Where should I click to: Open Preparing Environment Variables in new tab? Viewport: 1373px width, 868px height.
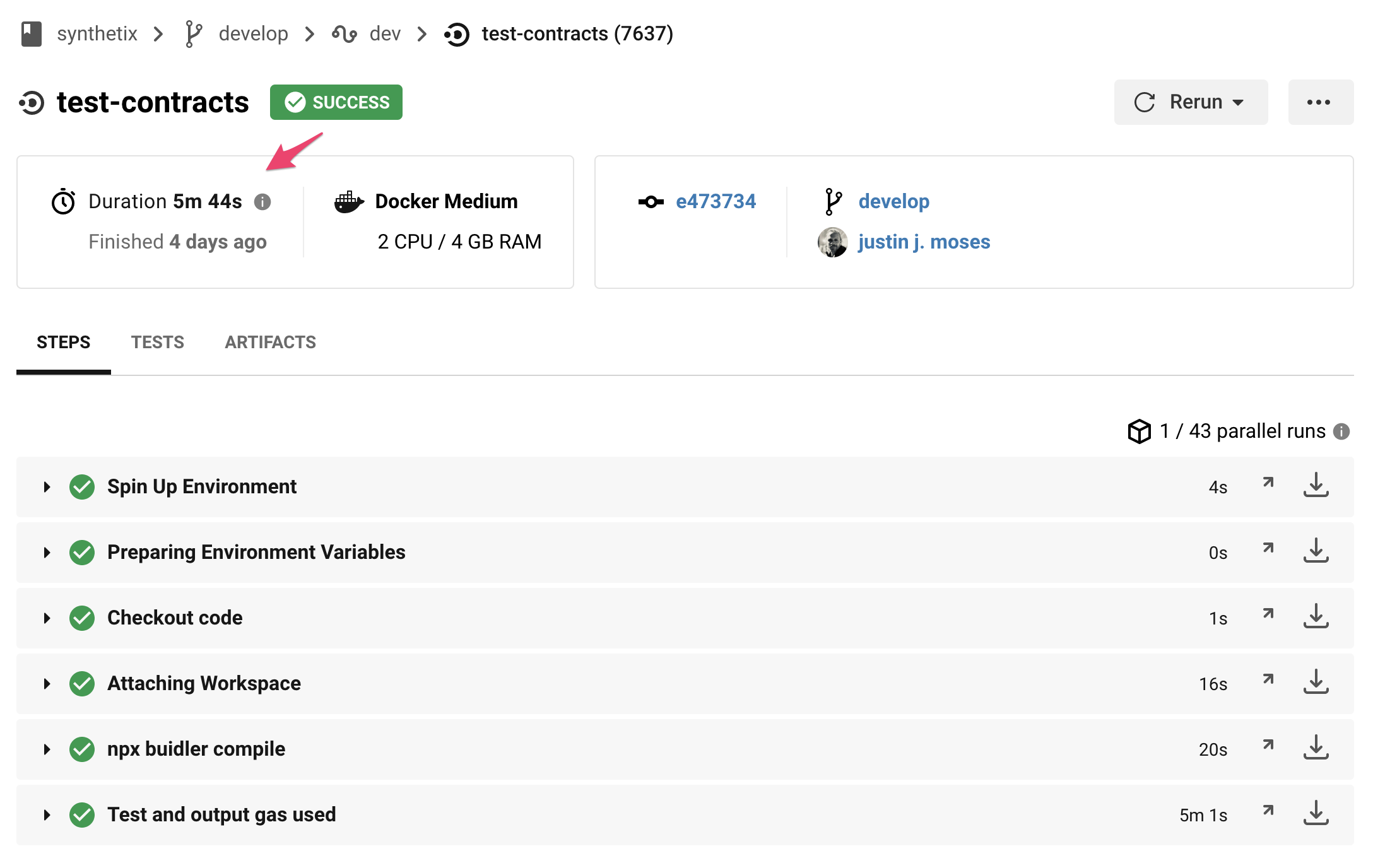tap(1268, 548)
